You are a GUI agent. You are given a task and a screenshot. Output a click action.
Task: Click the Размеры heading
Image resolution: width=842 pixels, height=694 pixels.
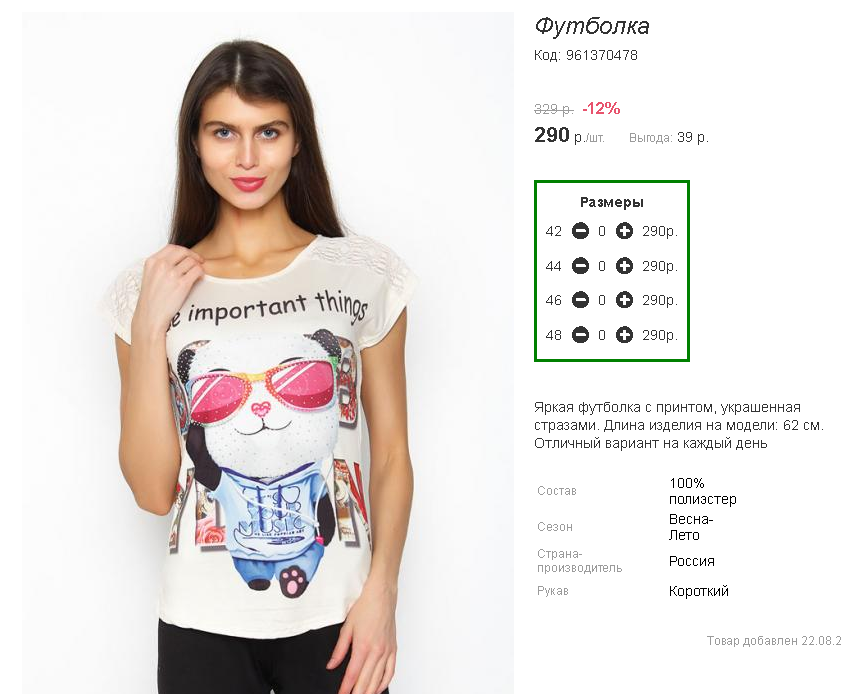[612, 203]
